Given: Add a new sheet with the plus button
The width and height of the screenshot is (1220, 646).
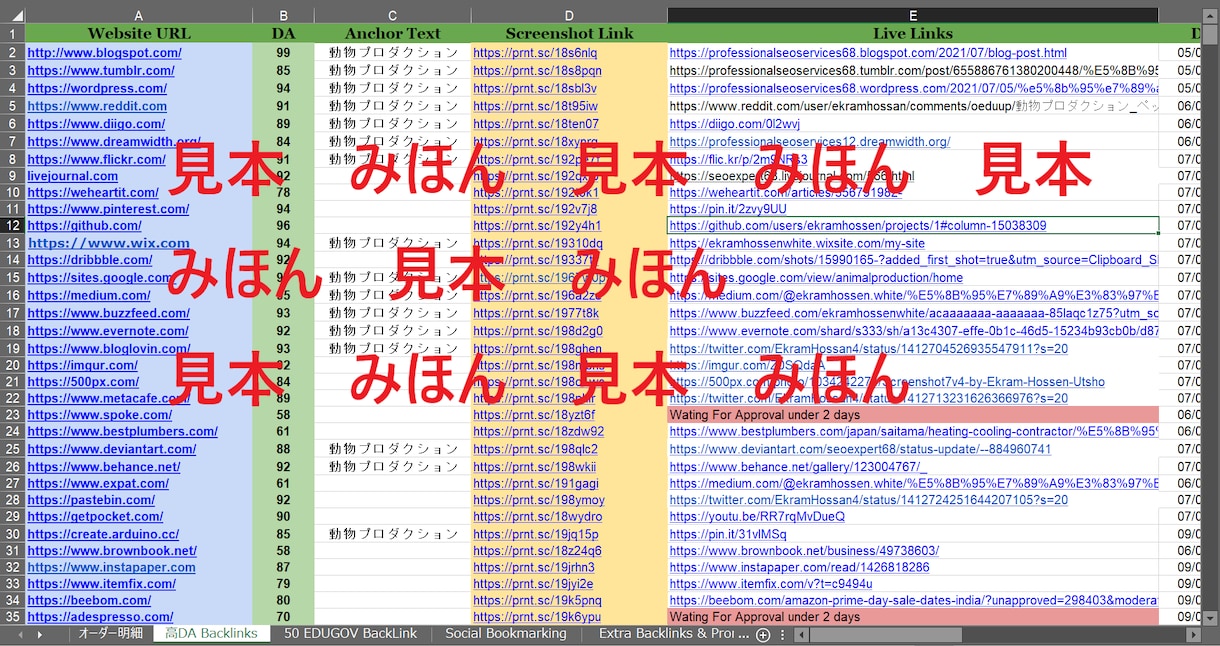Looking at the screenshot, I should [x=763, y=635].
